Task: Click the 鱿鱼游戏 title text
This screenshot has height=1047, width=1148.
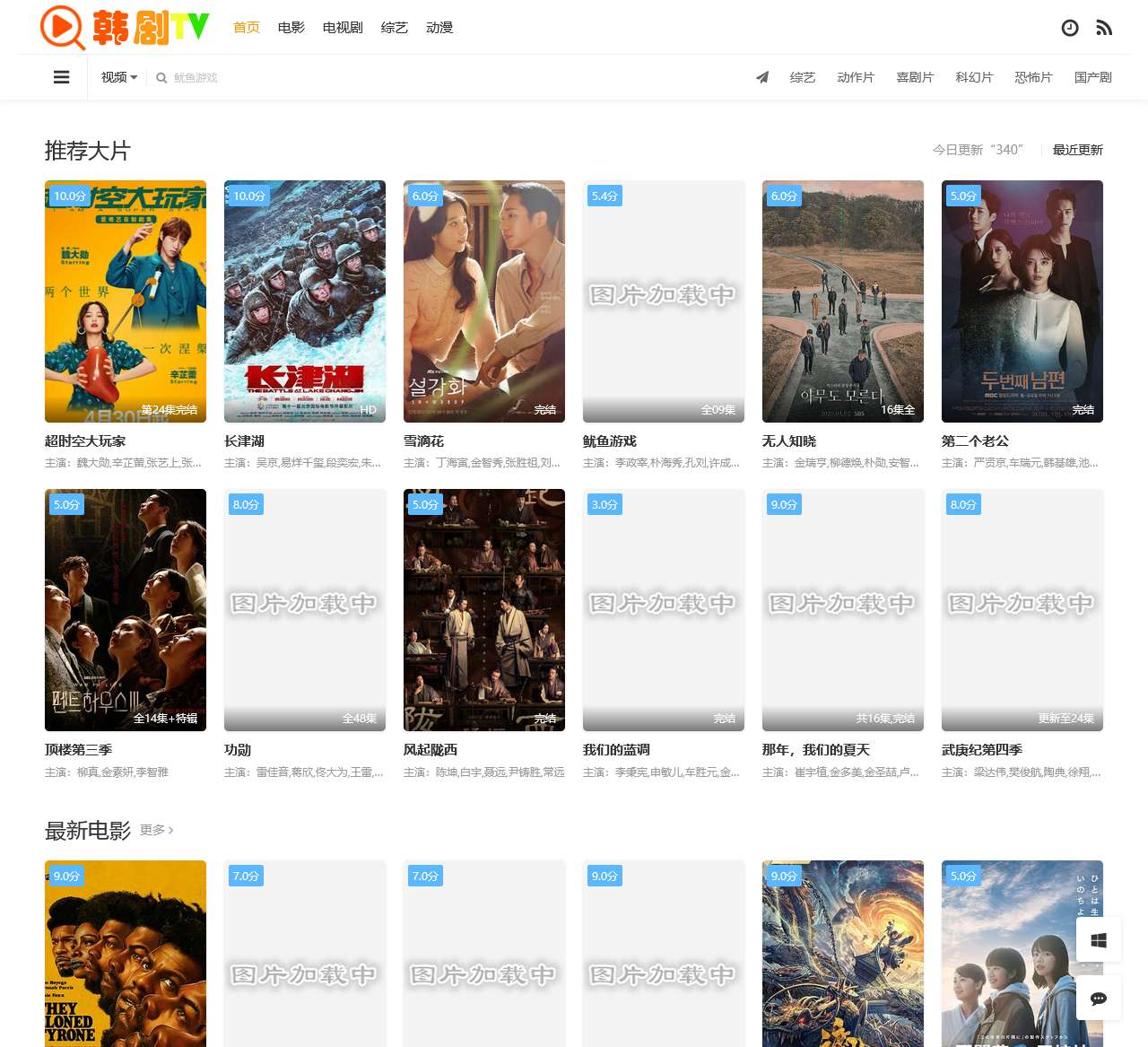Action: [x=610, y=441]
